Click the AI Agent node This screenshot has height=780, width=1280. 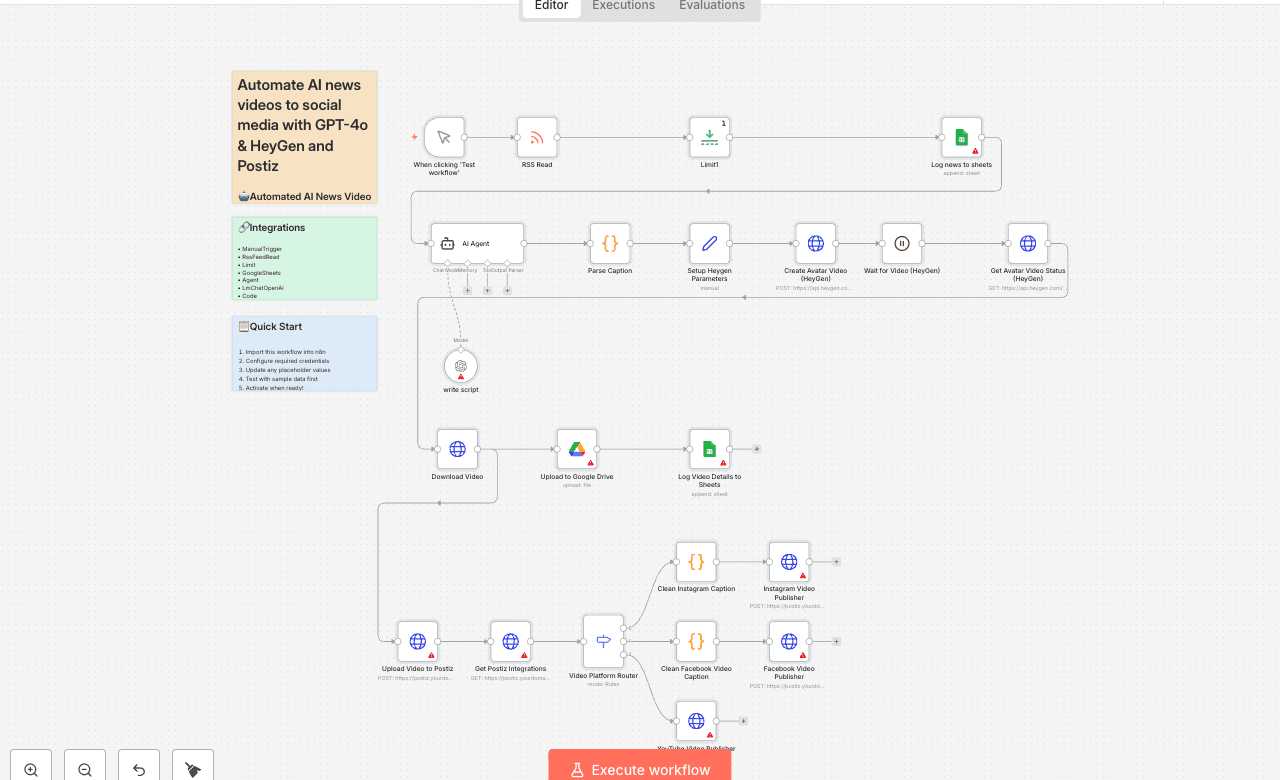(x=477, y=244)
